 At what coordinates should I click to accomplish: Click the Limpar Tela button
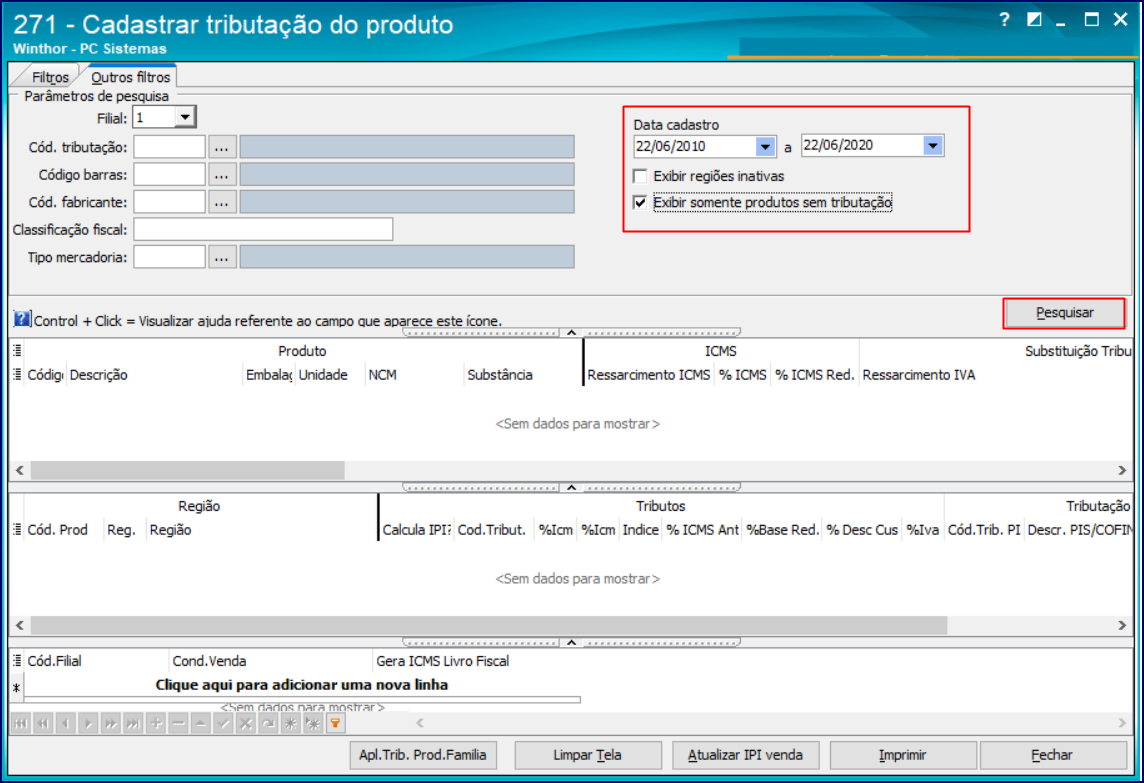click(587, 755)
